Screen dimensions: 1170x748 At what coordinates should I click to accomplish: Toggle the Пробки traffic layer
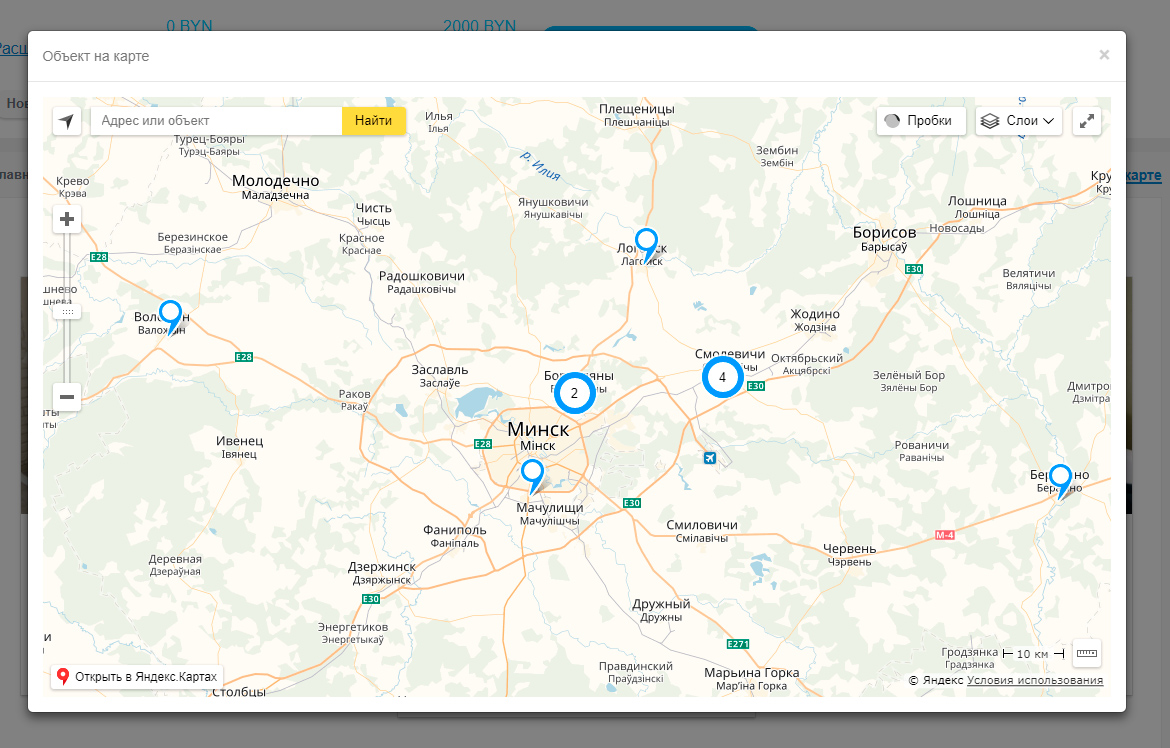pyautogui.click(x=920, y=121)
